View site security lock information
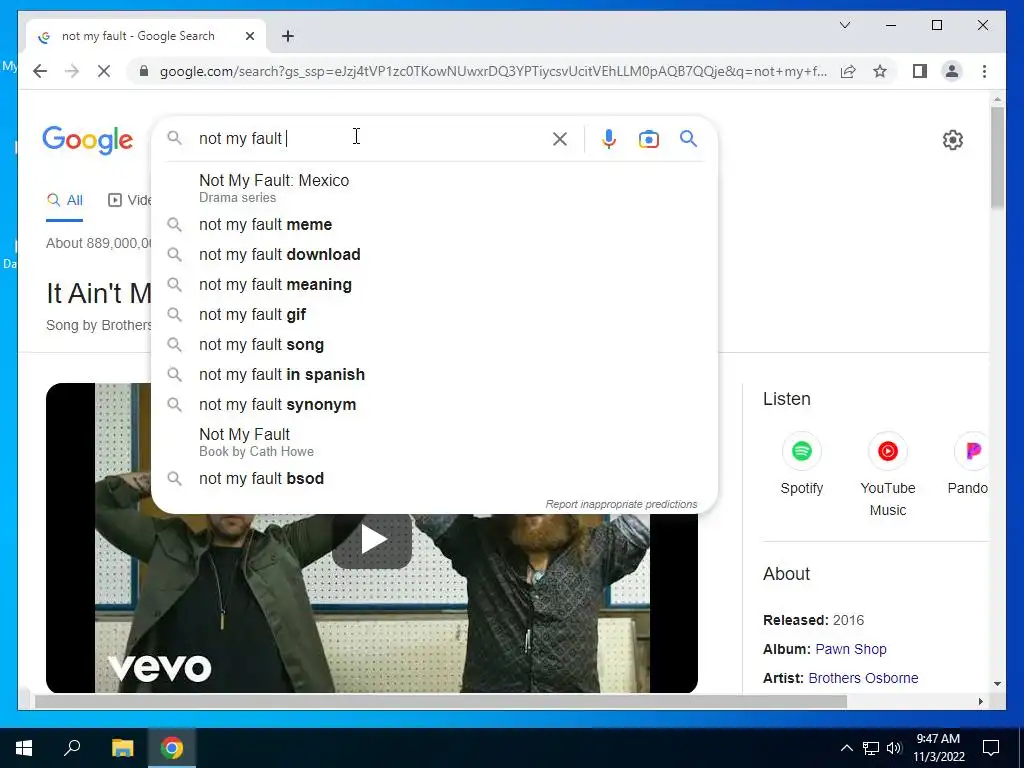The image size is (1024, 768). [144, 71]
